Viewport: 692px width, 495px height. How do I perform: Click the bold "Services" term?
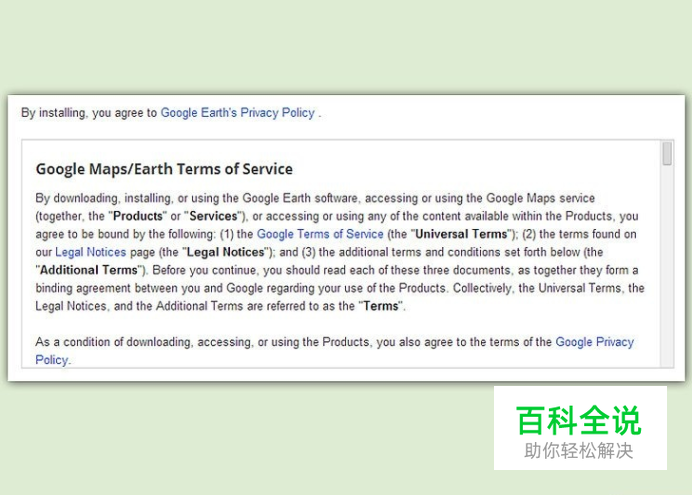(x=213, y=216)
